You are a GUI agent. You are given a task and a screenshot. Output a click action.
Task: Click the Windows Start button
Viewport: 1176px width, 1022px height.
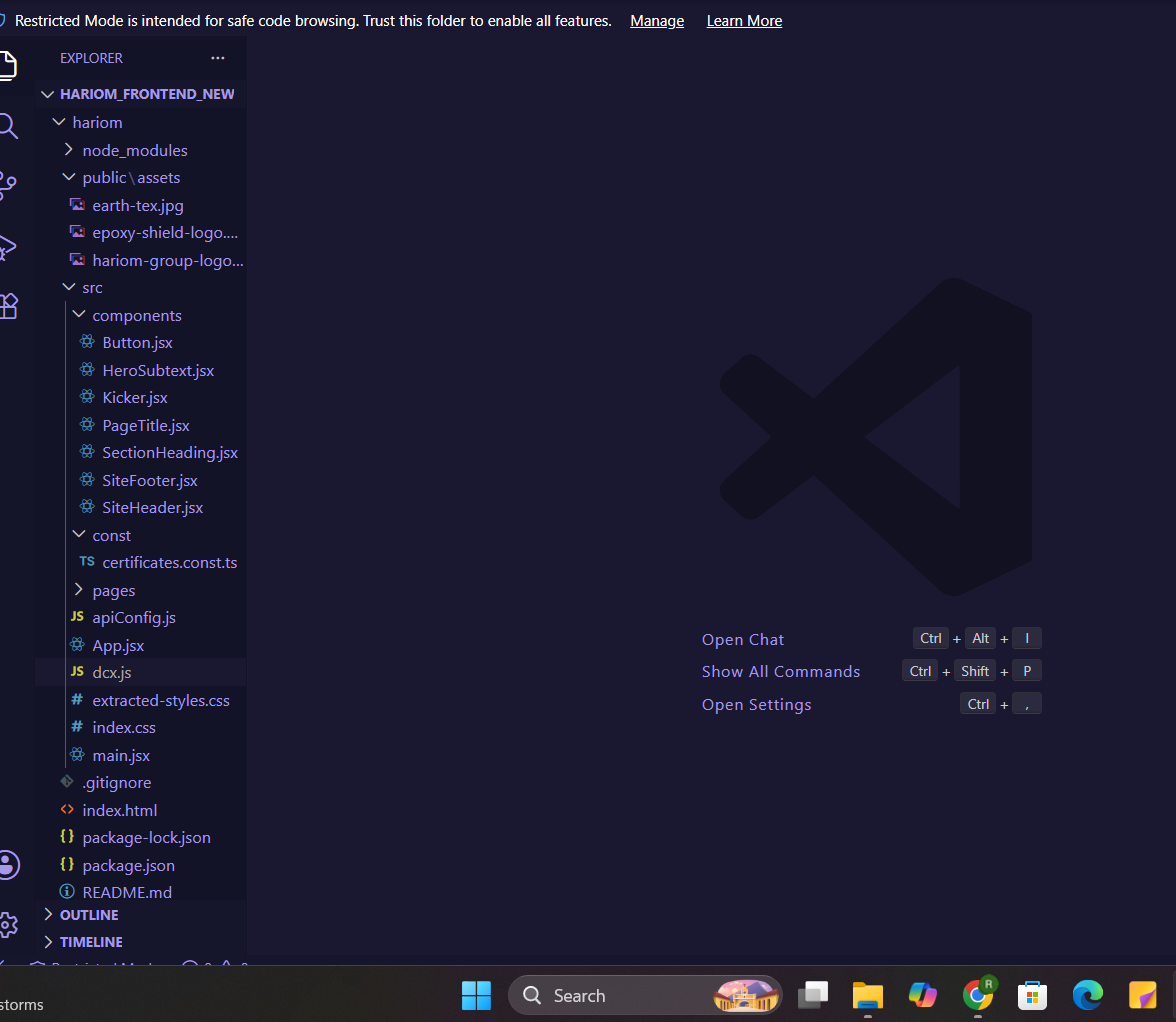pos(476,995)
